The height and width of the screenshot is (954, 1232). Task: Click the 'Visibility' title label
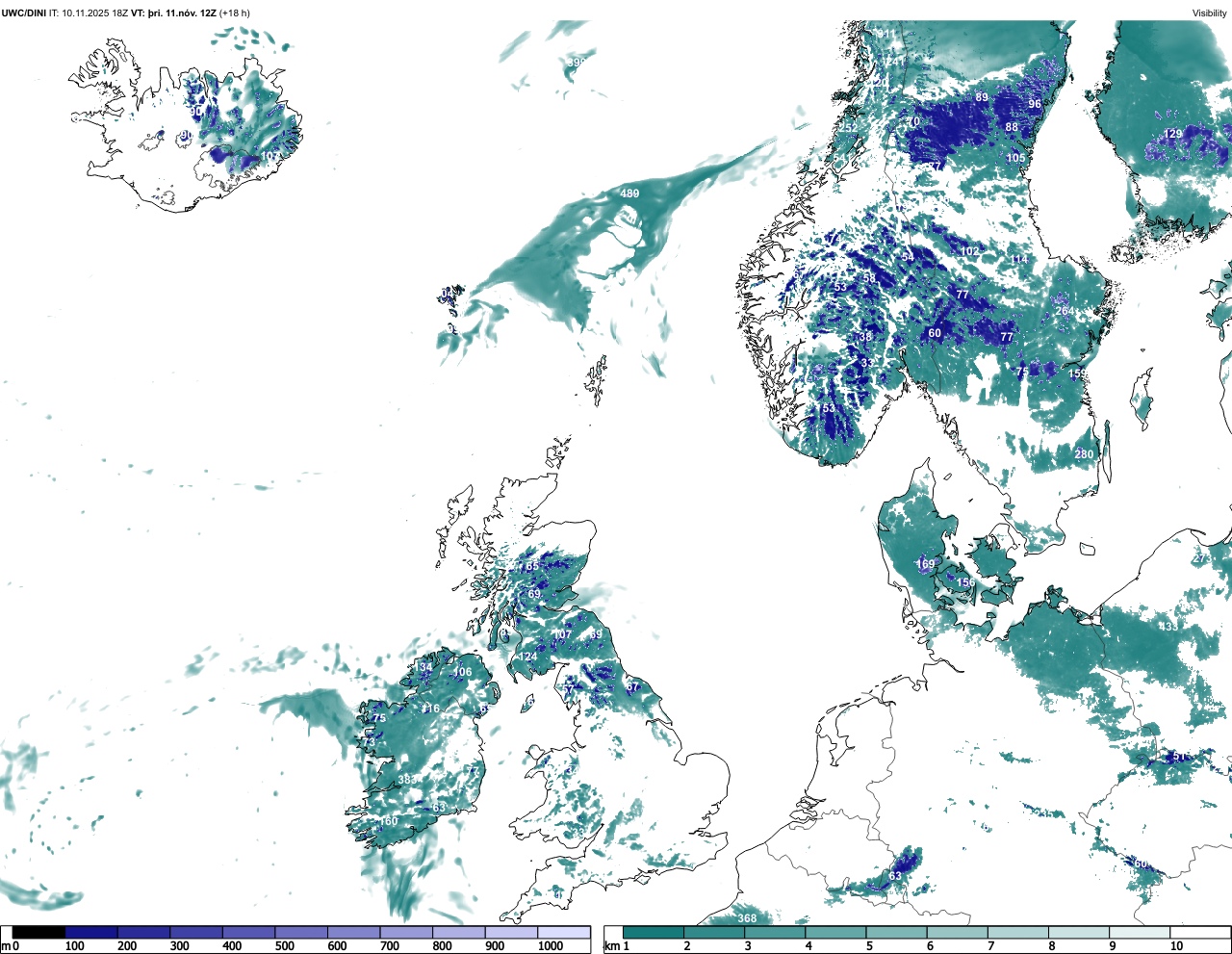(1210, 13)
